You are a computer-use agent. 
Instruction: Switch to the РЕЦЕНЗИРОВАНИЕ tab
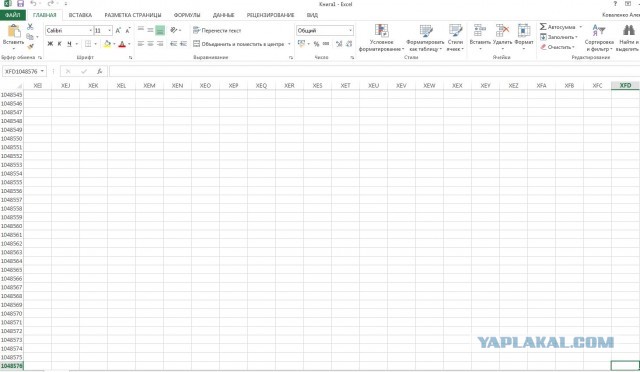pyautogui.click(x=270, y=15)
